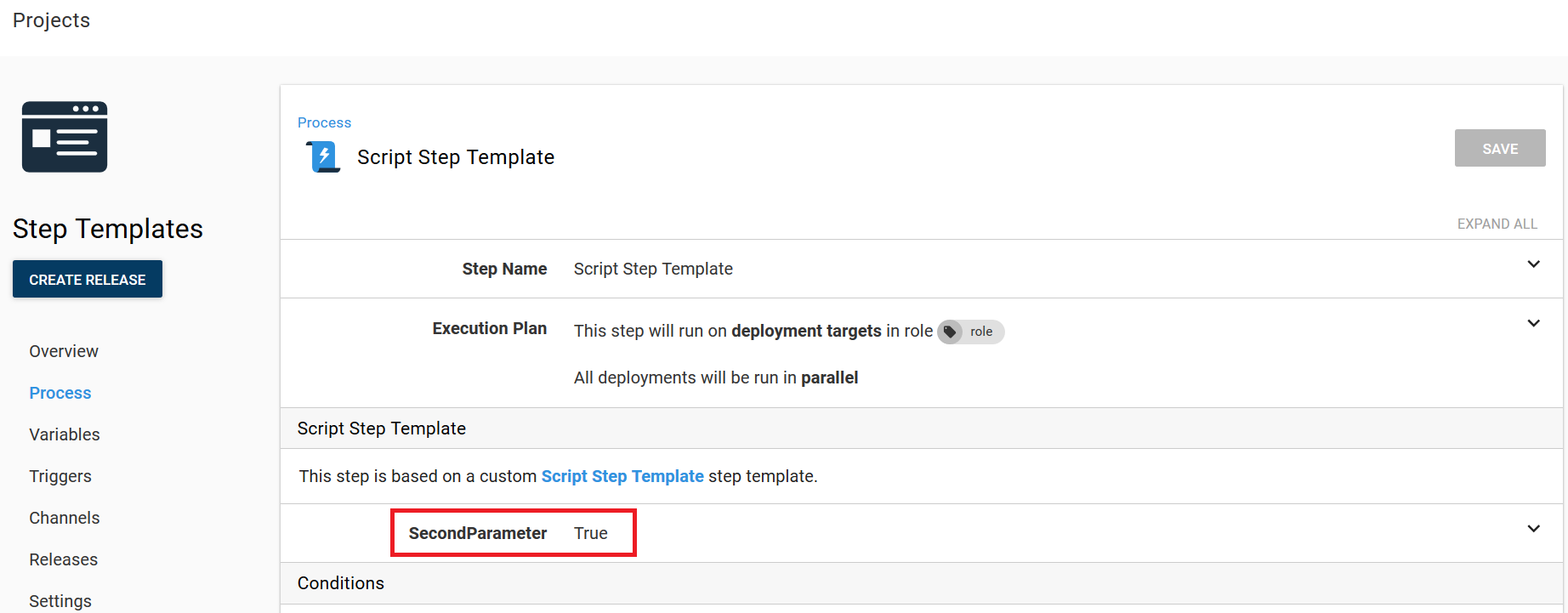The width and height of the screenshot is (1568, 613).
Task: Navigate to the Variables page
Action: (x=64, y=434)
